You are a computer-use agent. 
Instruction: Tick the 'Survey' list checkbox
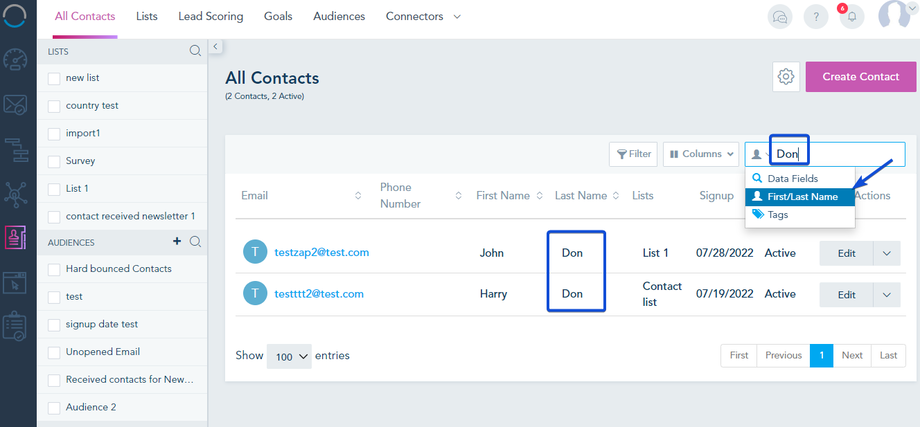(x=54, y=161)
